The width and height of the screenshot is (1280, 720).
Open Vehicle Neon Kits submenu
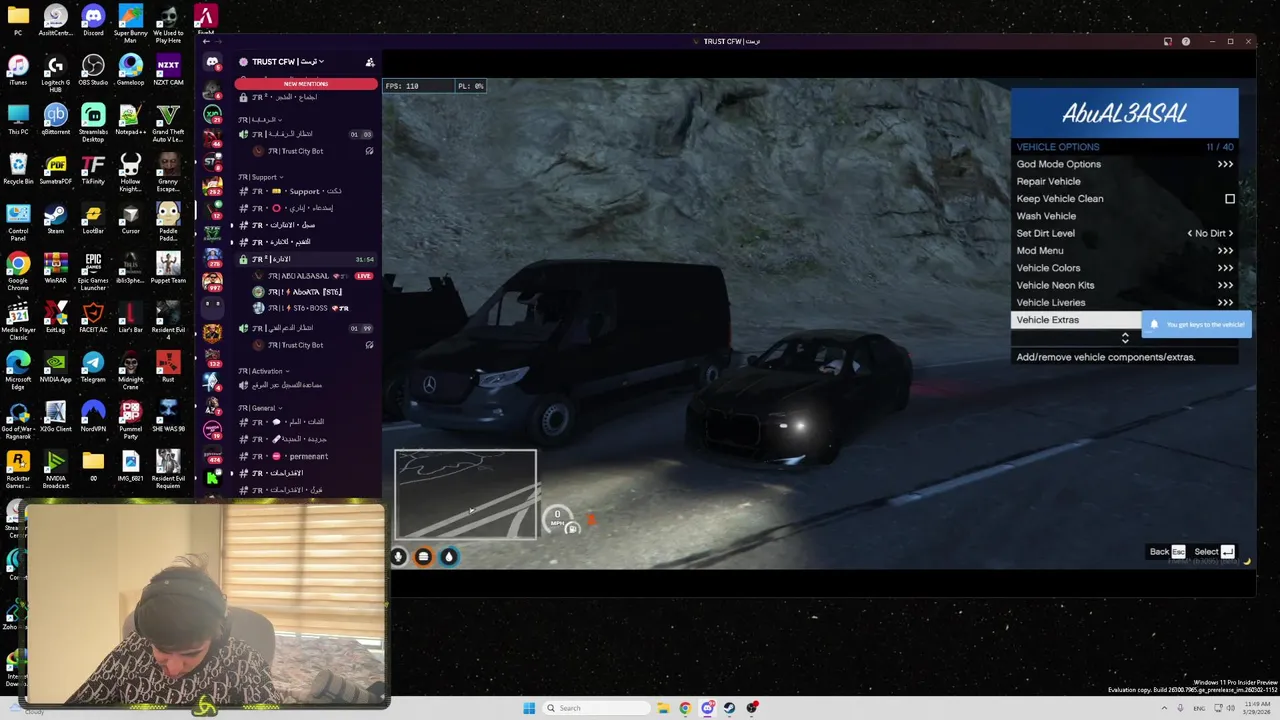(x=1125, y=285)
